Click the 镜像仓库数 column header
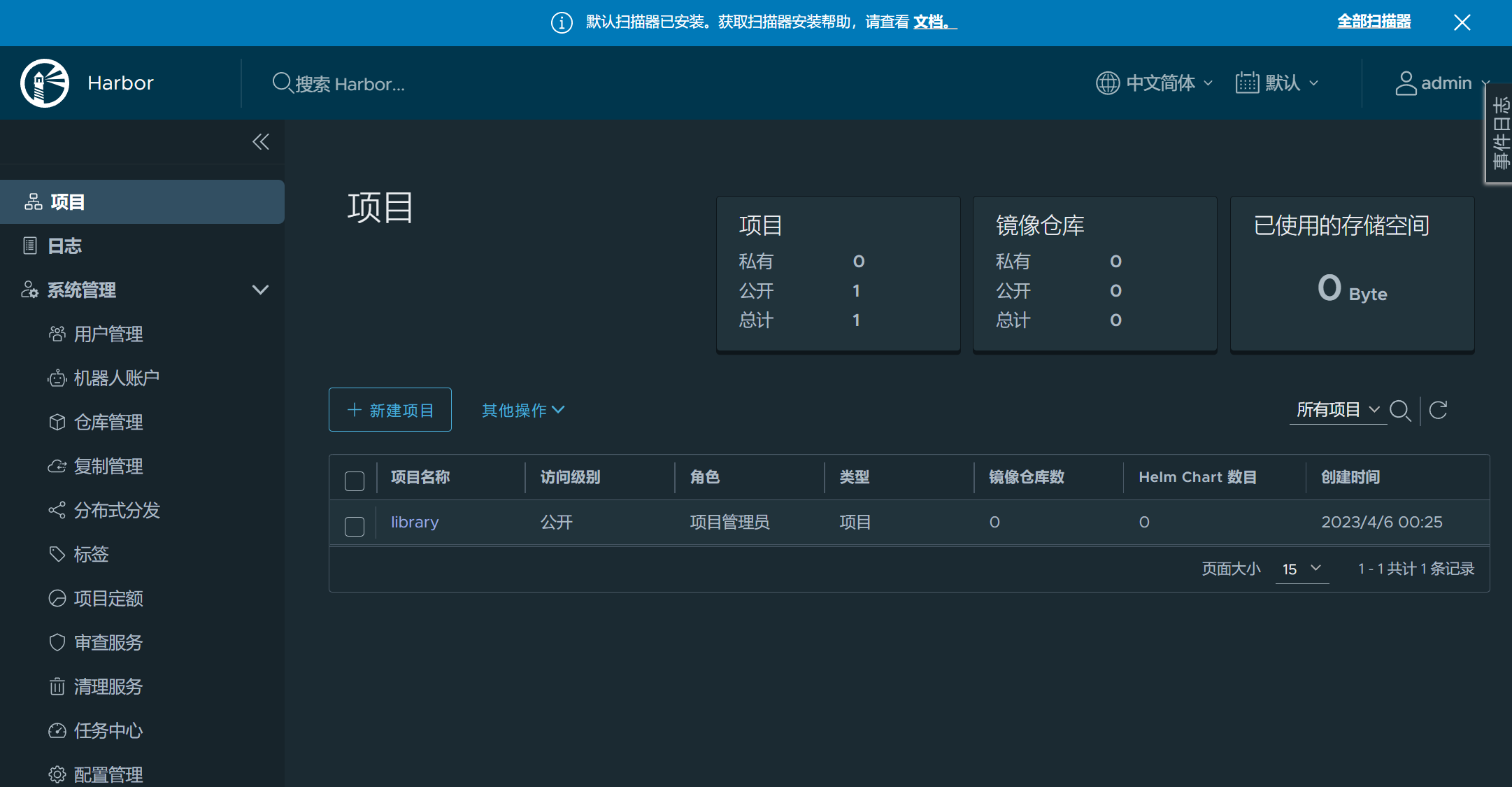The height and width of the screenshot is (787, 1512). (x=1027, y=477)
